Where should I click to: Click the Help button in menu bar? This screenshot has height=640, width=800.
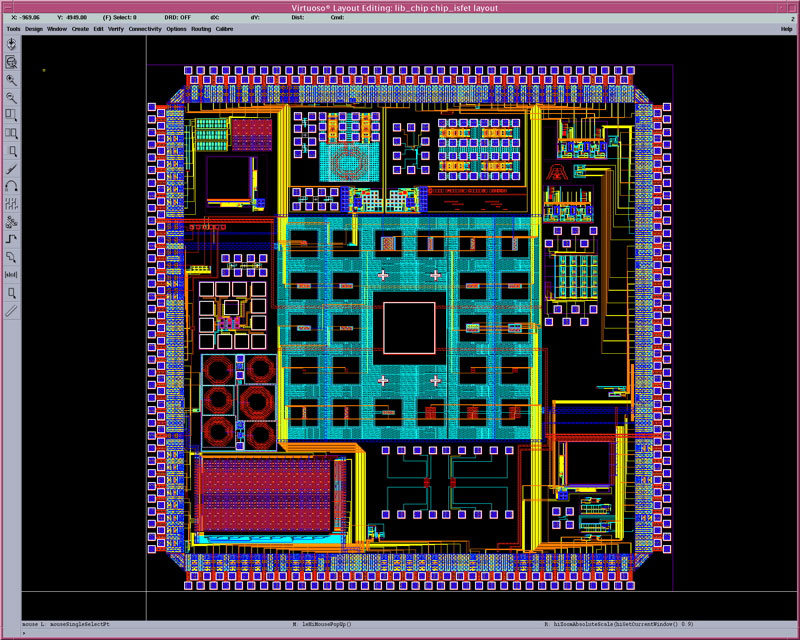786,29
